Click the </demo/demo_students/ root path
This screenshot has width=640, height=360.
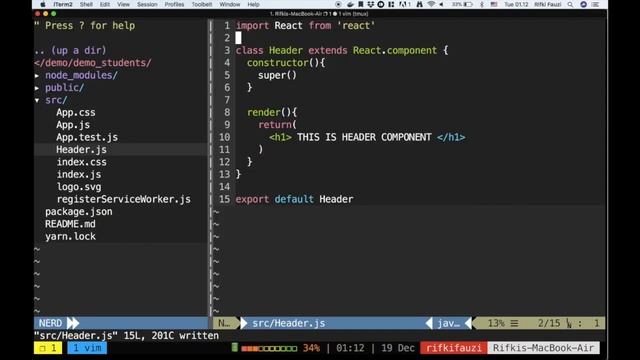tap(93, 63)
